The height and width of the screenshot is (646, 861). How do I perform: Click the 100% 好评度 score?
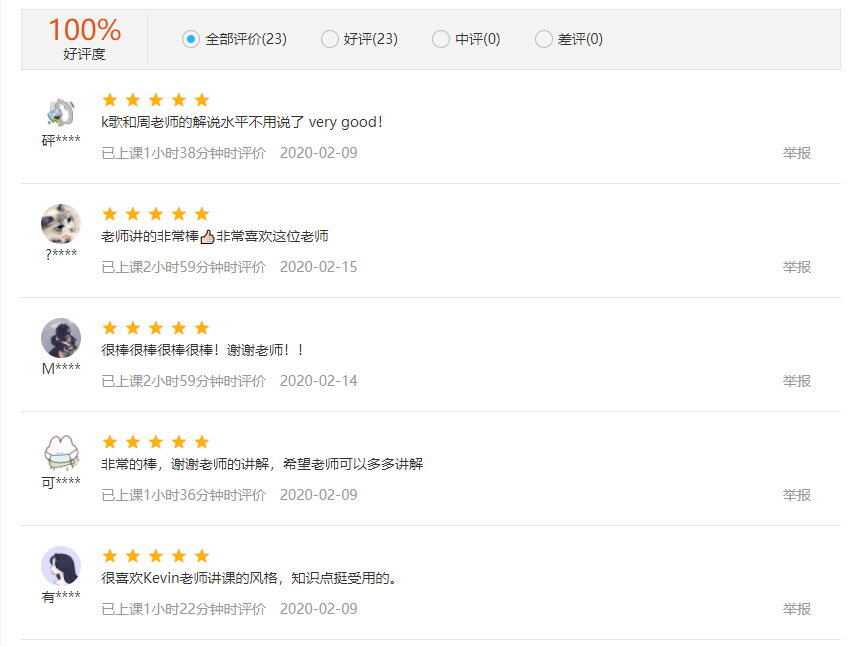point(84,39)
